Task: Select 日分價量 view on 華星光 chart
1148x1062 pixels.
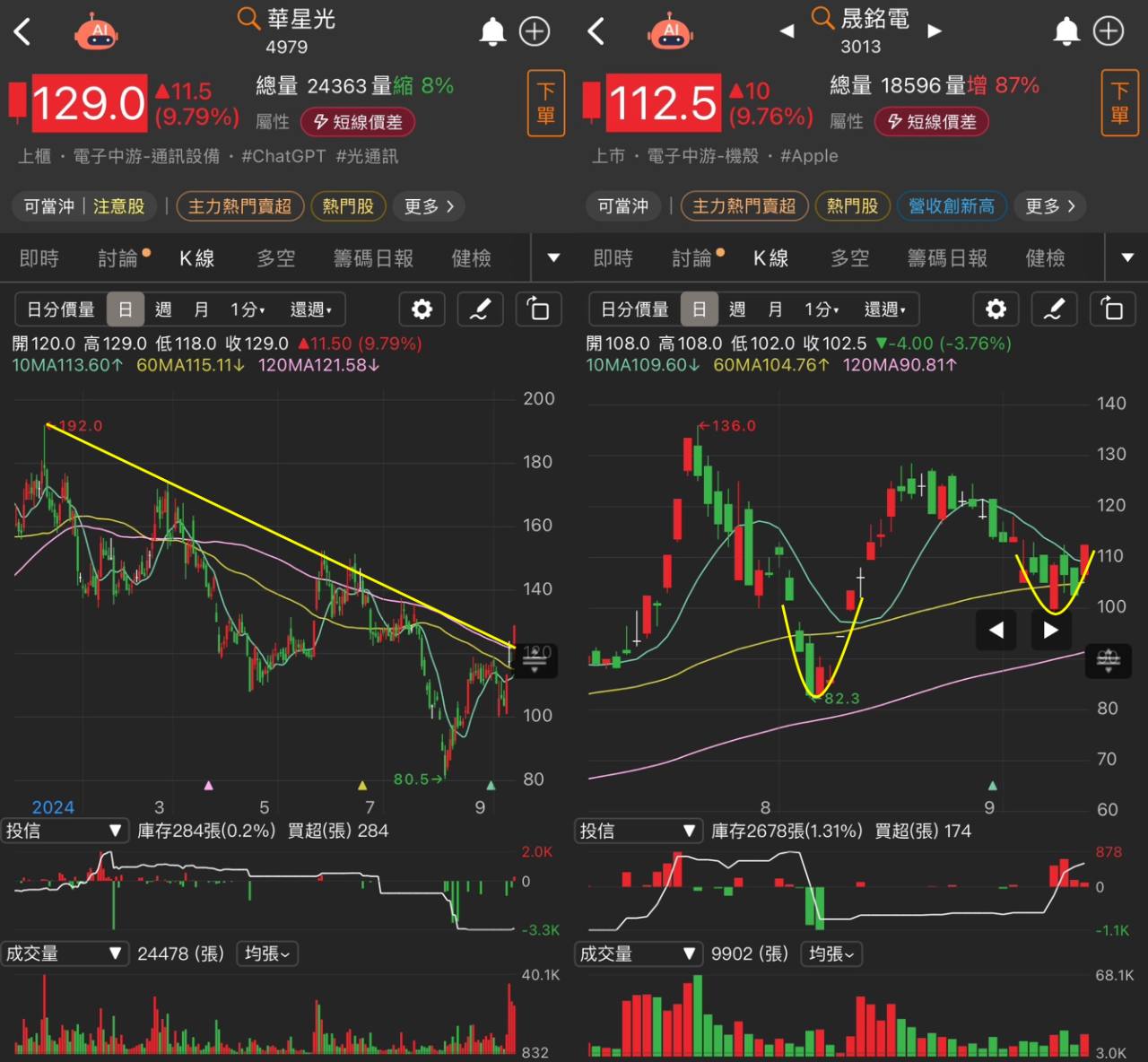Action: [61, 309]
